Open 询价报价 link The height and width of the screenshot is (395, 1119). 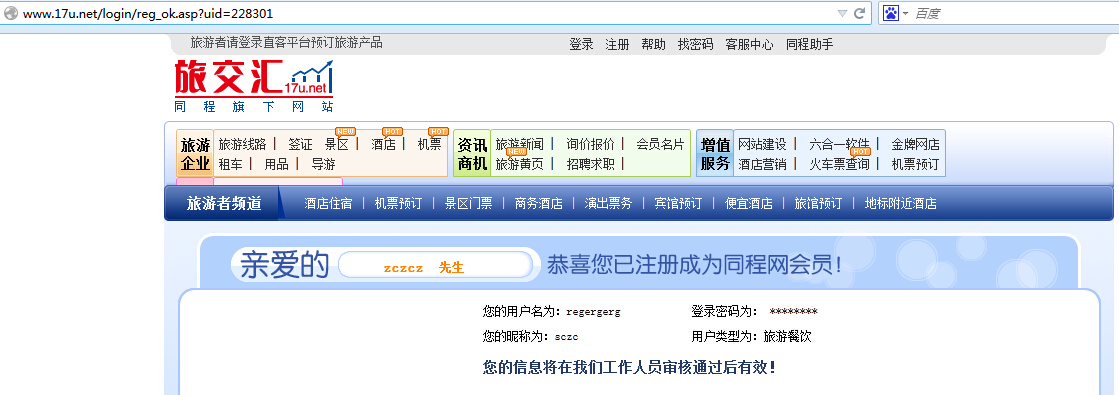(590, 144)
